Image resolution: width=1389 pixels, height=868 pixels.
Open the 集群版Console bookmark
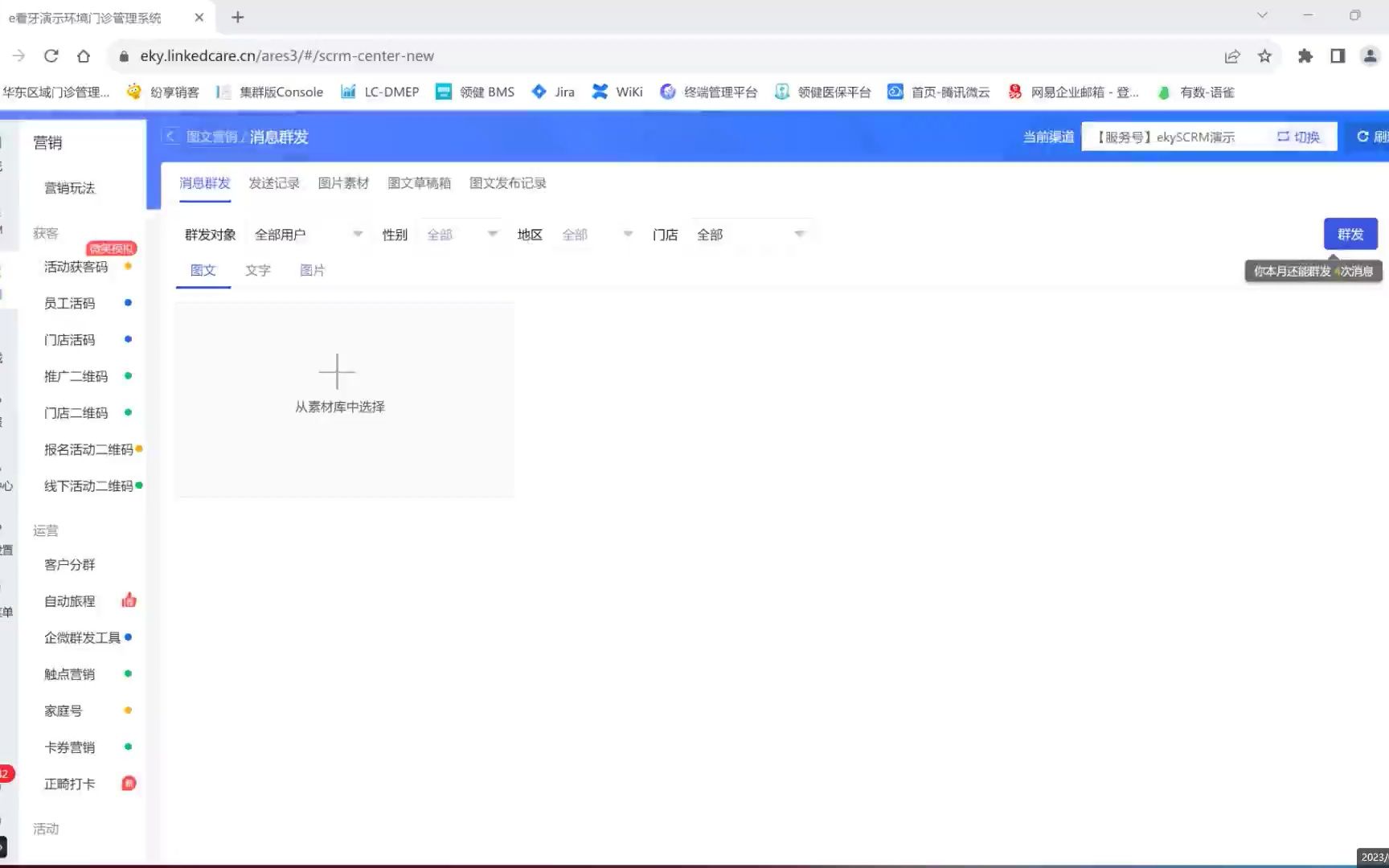click(270, 92)
